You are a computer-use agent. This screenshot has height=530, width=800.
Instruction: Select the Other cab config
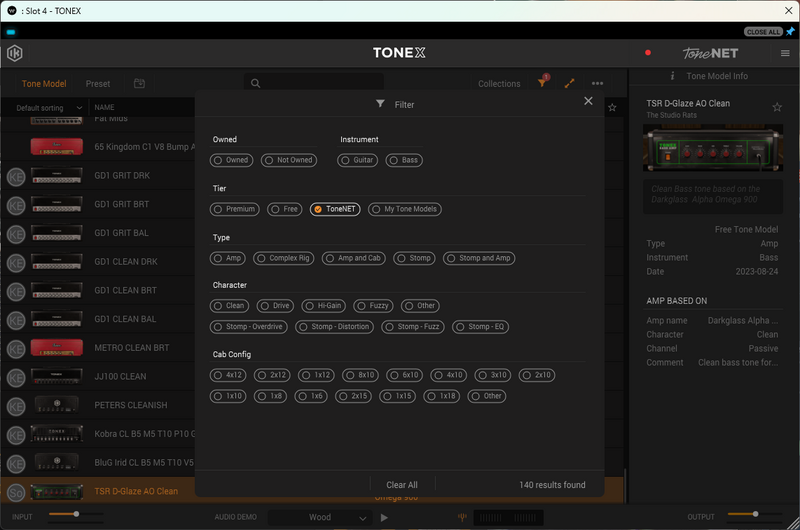487,396
